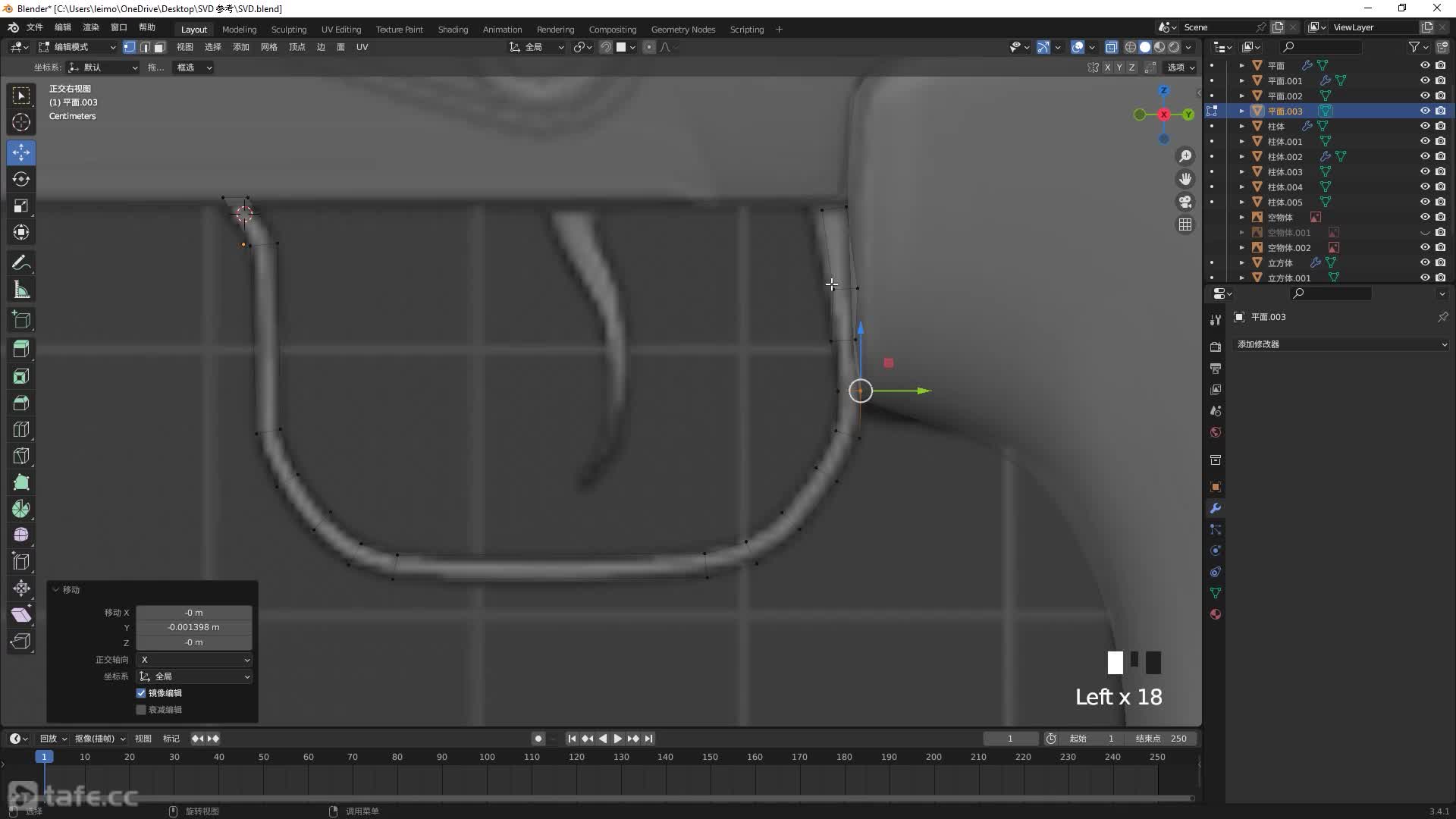Collapse the 移动 operator panel

click(x=55, y=589)
